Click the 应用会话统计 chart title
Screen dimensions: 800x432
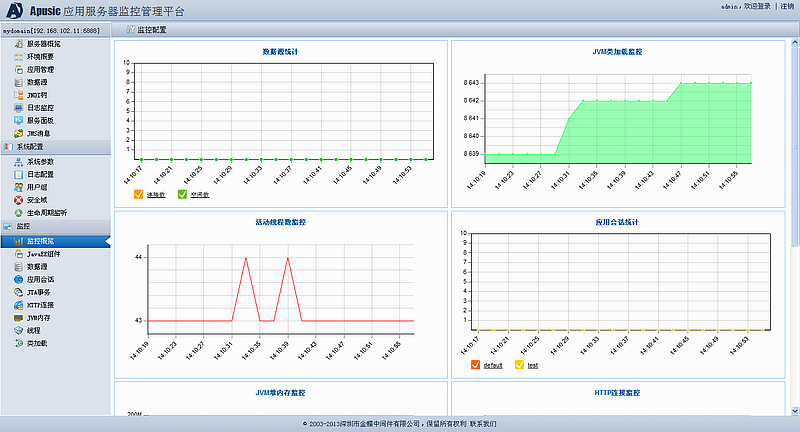tap(617, 222)
